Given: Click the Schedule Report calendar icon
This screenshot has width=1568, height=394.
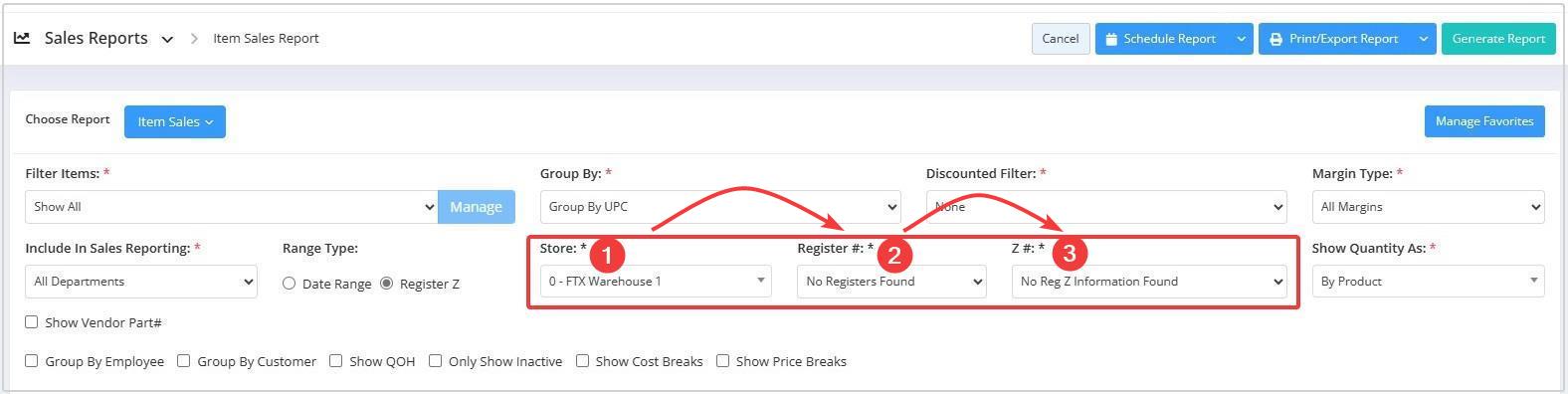Looking at the screenshot, I should [1111, 39].
